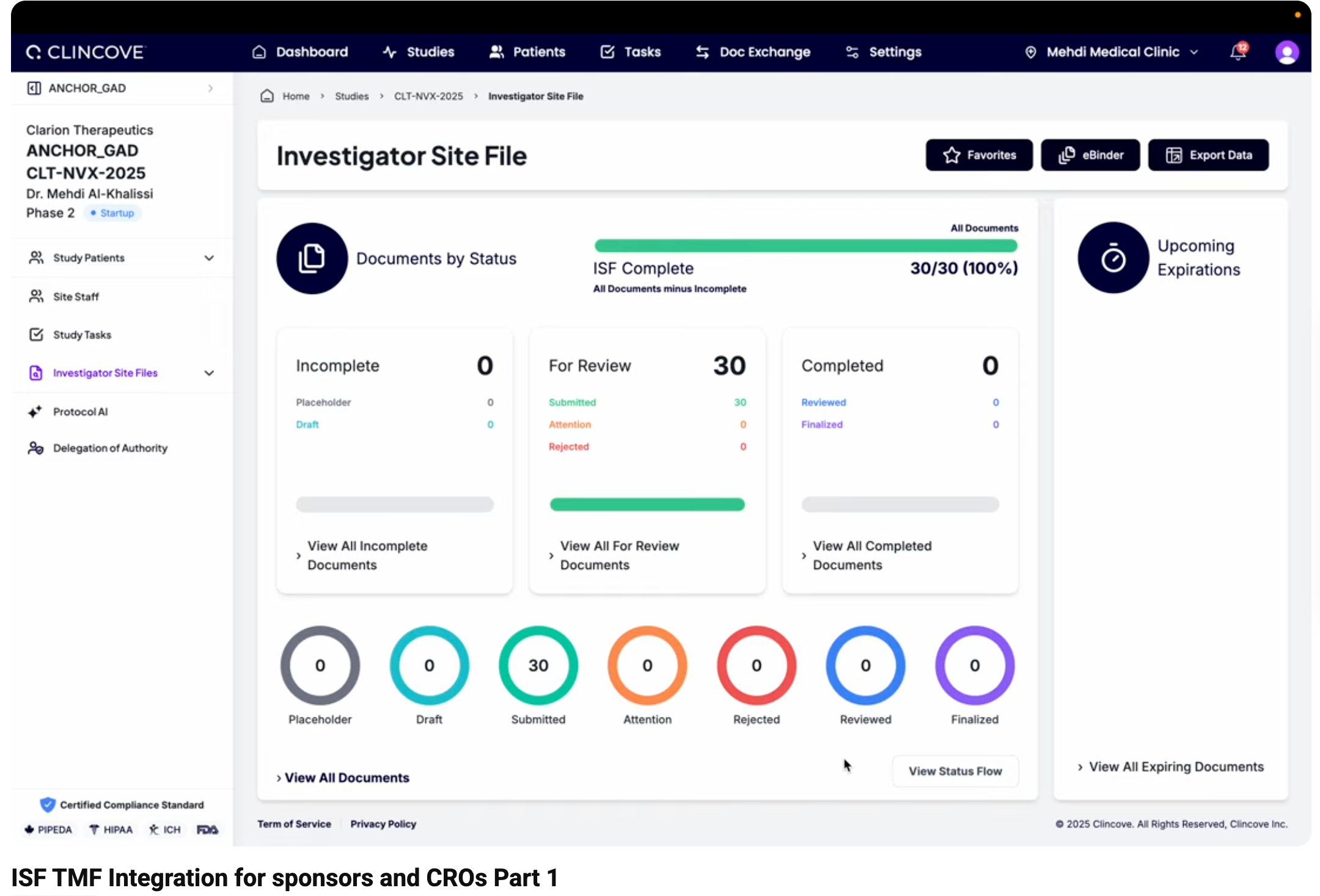
Task: Click CLT-NVX-2025 in the breadcrumb
Action: coord(428,96)
